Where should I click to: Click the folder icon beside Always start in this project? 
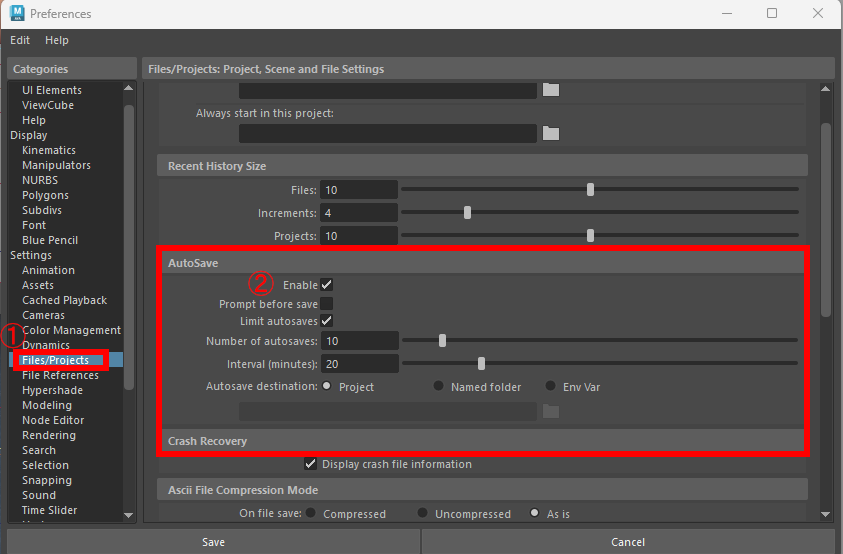pyautogui.click(x=551, y=133)
